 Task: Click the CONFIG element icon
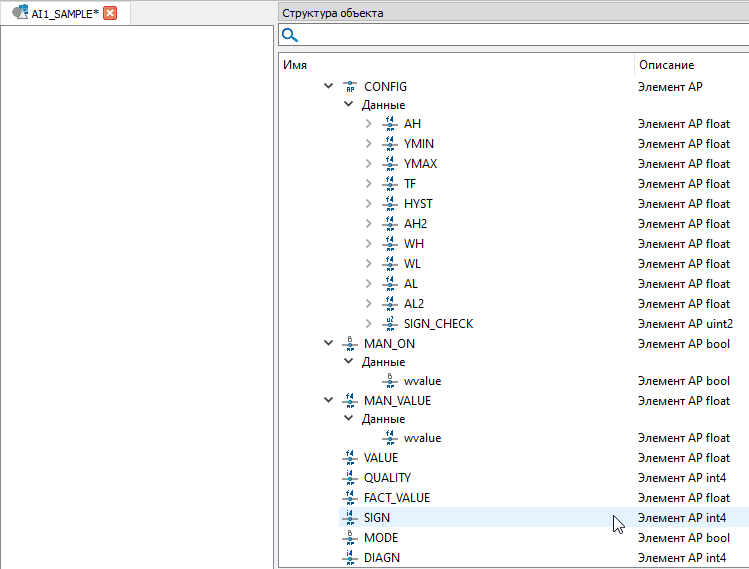(x=349, y=87)
